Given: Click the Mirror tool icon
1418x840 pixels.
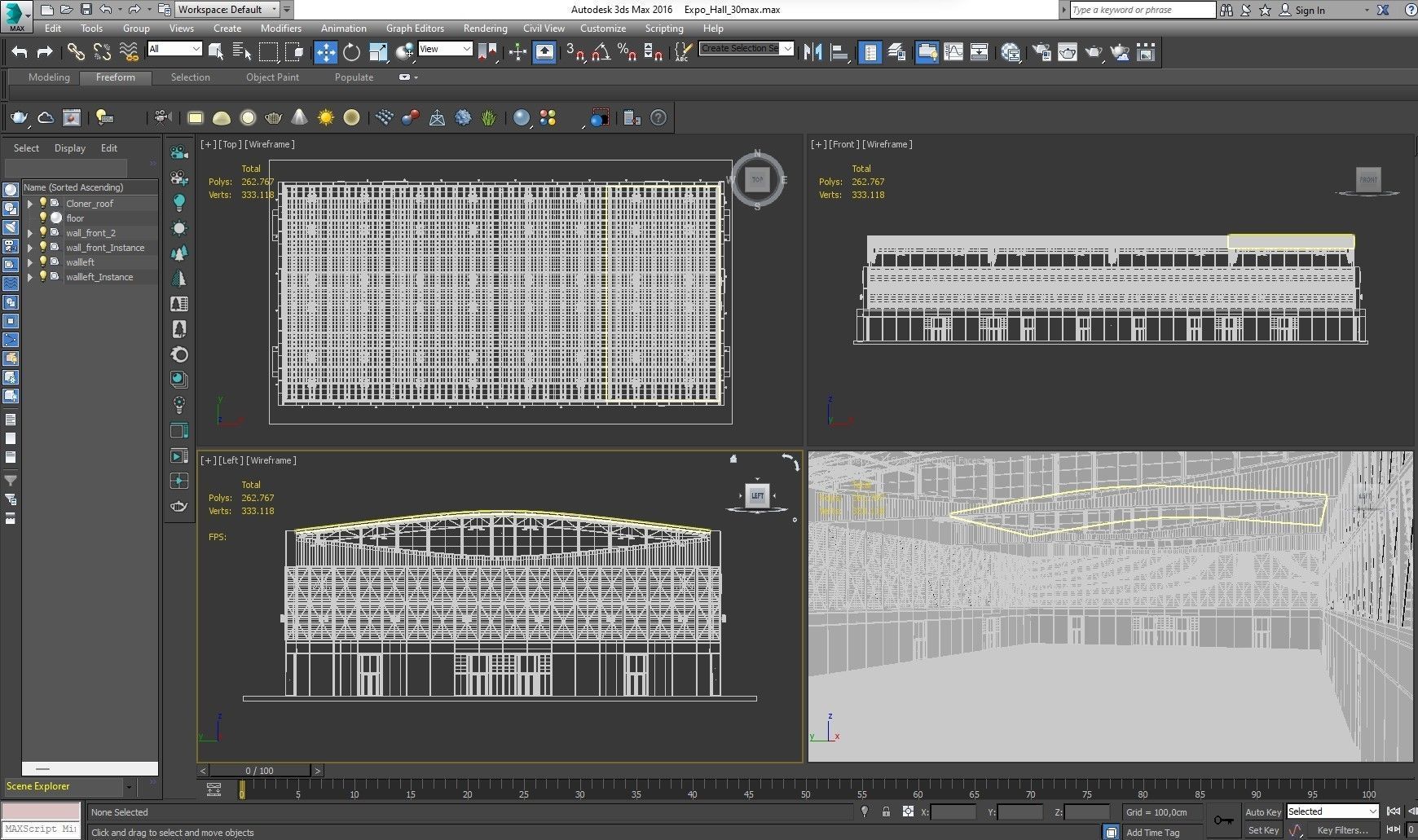Looking at the screenshot, I should click(x=812, y=52).
